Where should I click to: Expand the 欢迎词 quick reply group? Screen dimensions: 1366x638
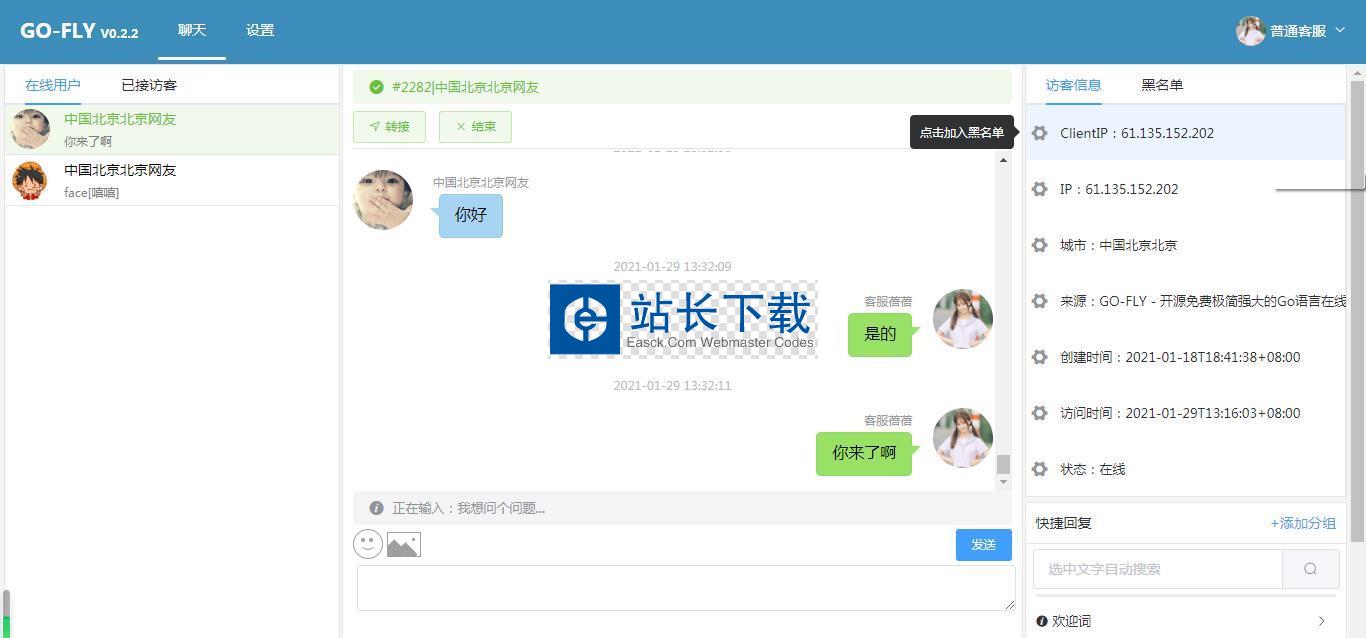(1321, 621)
